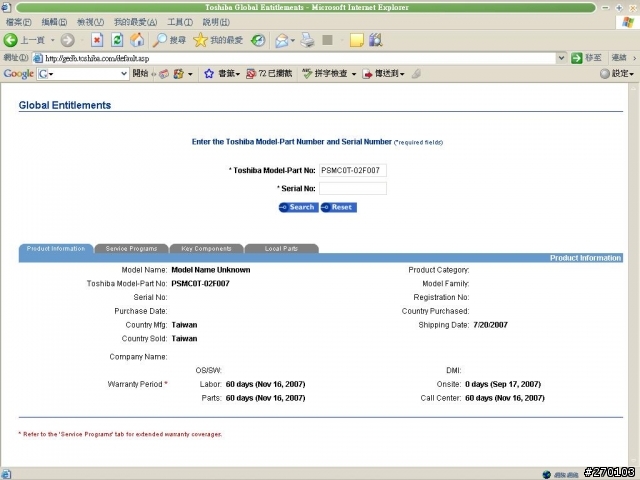This screenshot has height=480, width=640.
Task: Click the Internet zone globe status icon
Action: 547,474
